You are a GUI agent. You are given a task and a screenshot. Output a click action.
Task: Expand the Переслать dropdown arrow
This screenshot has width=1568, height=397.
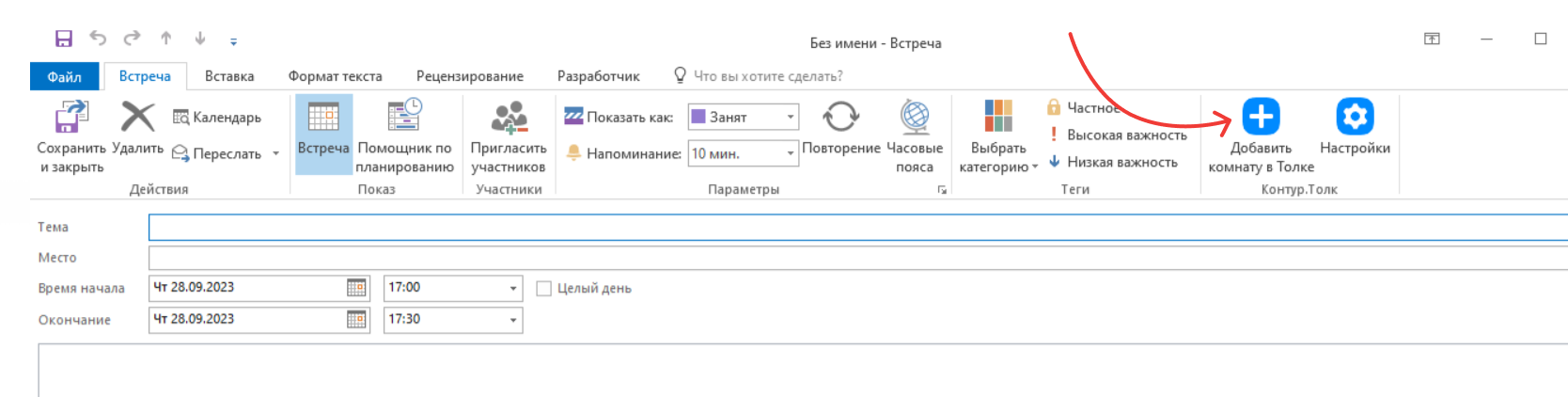pos(276,153)
